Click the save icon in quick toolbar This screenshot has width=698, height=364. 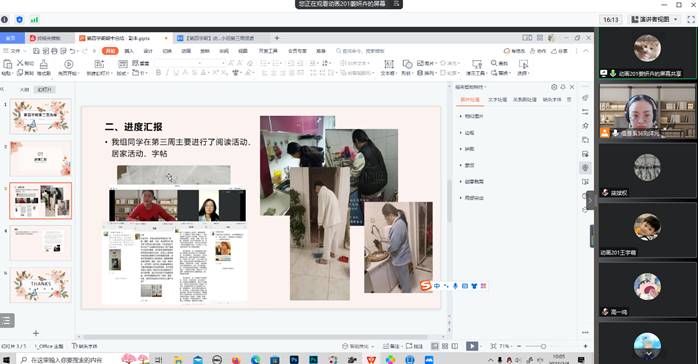37,51
